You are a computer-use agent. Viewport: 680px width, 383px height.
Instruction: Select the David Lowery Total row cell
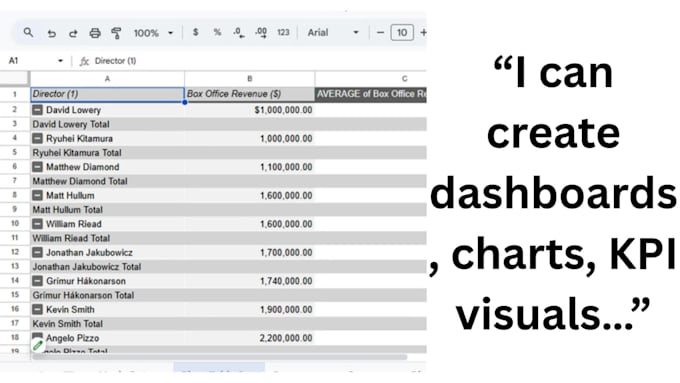pos(107,124)
